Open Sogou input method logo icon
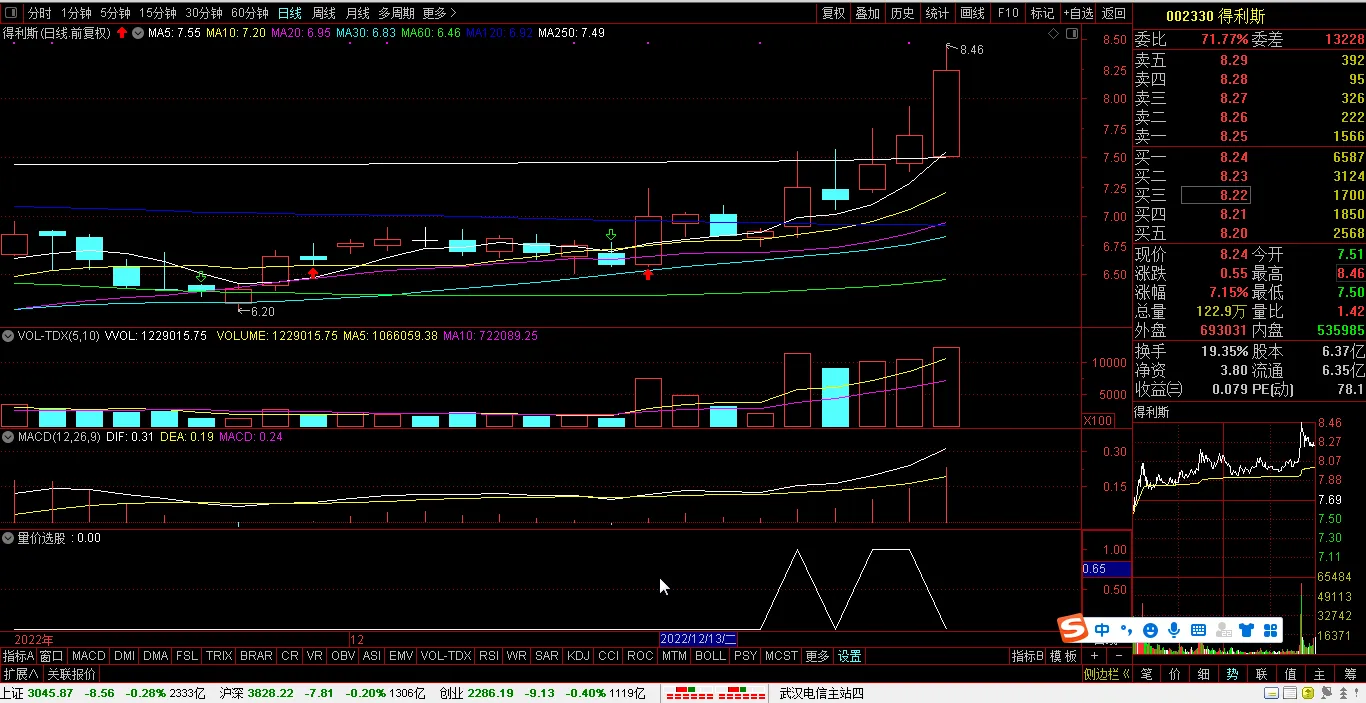The width and height of the screenshot is (1366, 703). pyautogui.click(x=1073, y=630)
